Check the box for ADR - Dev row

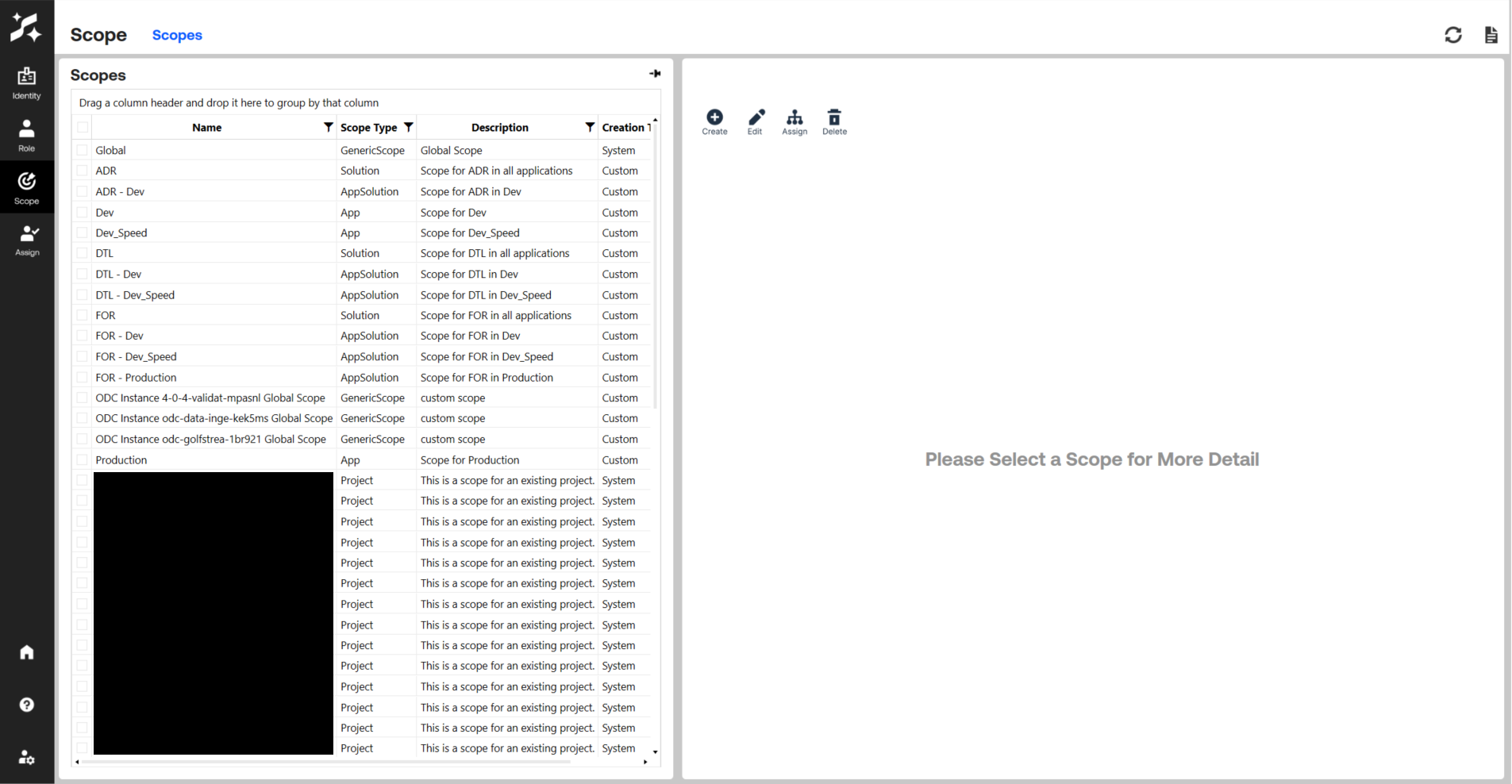coord(83,191)
